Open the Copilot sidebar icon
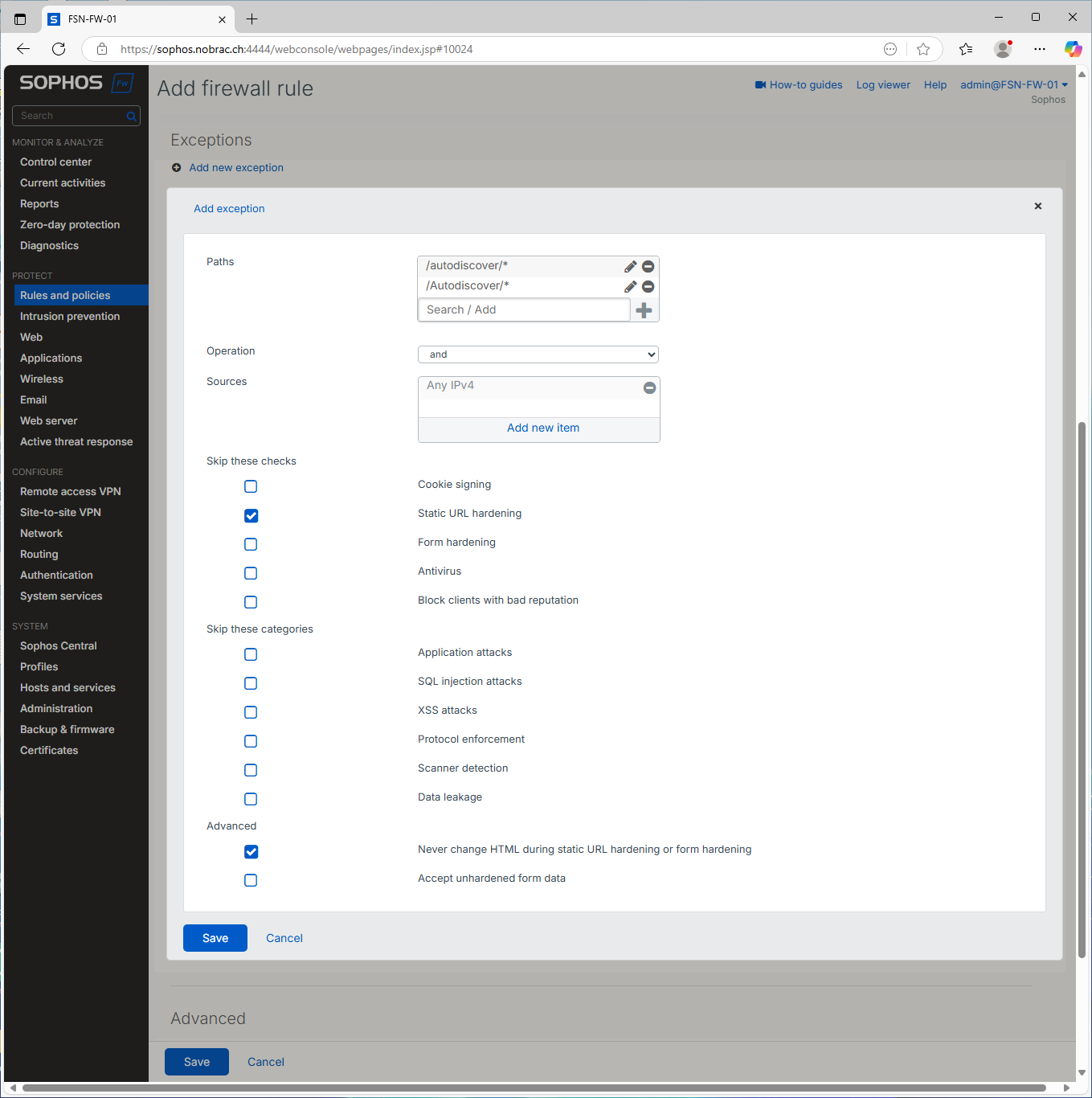This screenshot has width=1092, height=1098. coord(1073,49)
